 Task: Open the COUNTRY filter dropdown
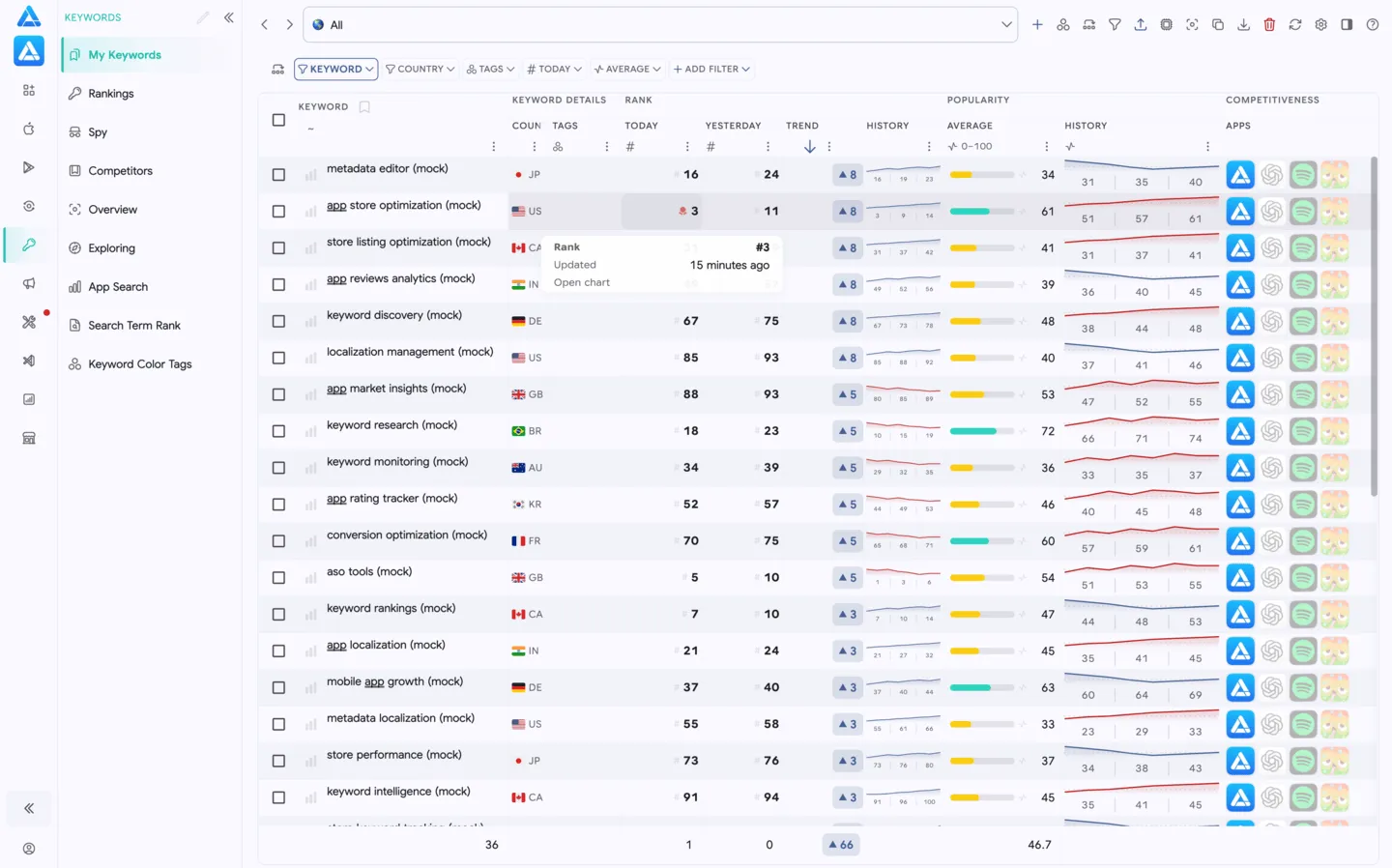click(x=420, y=69)
